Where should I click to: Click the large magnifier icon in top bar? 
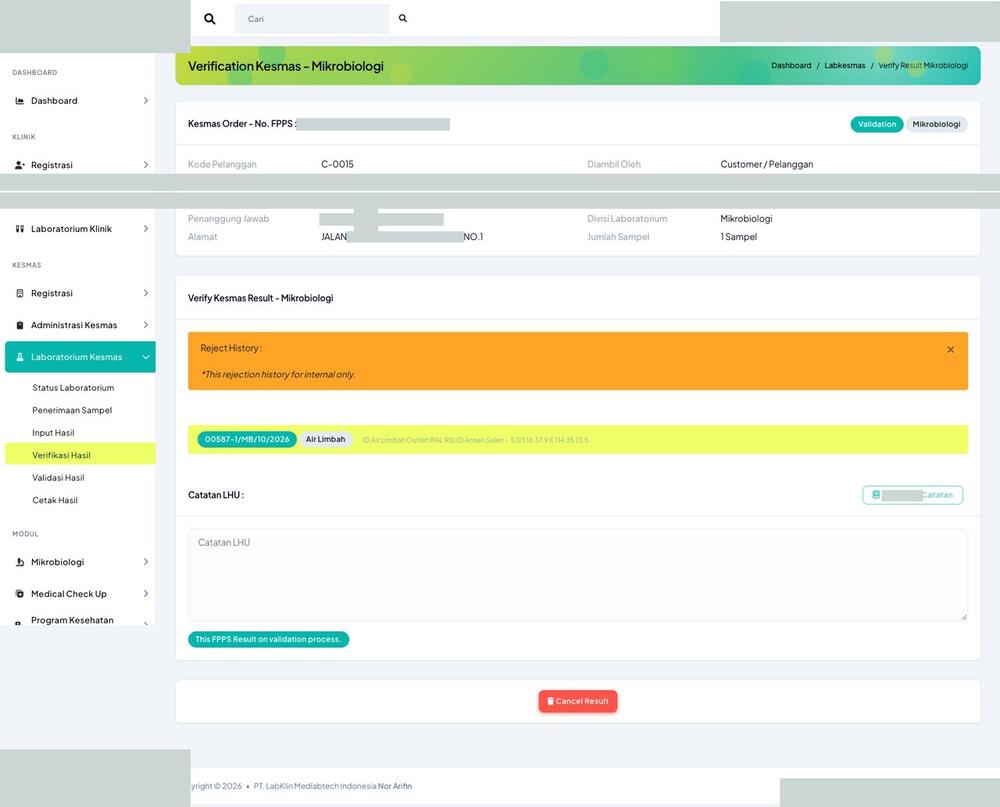(209, 19)
